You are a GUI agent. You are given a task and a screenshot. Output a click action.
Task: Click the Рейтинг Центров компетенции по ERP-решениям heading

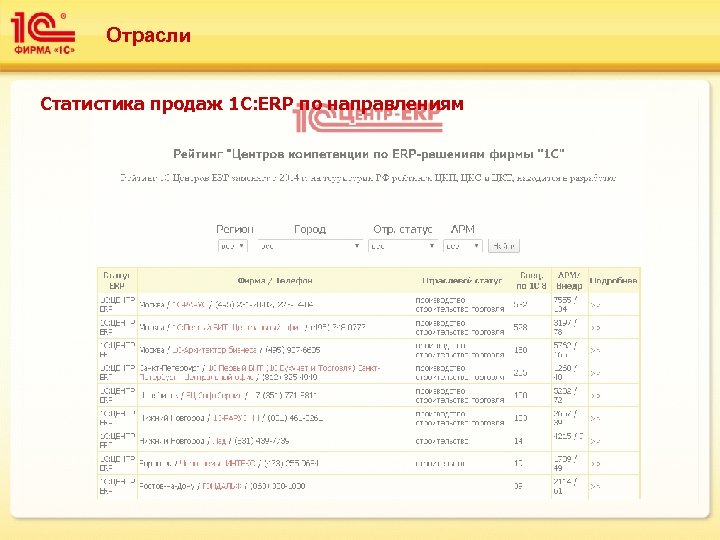pyautogui.click(x=368, y=154)
